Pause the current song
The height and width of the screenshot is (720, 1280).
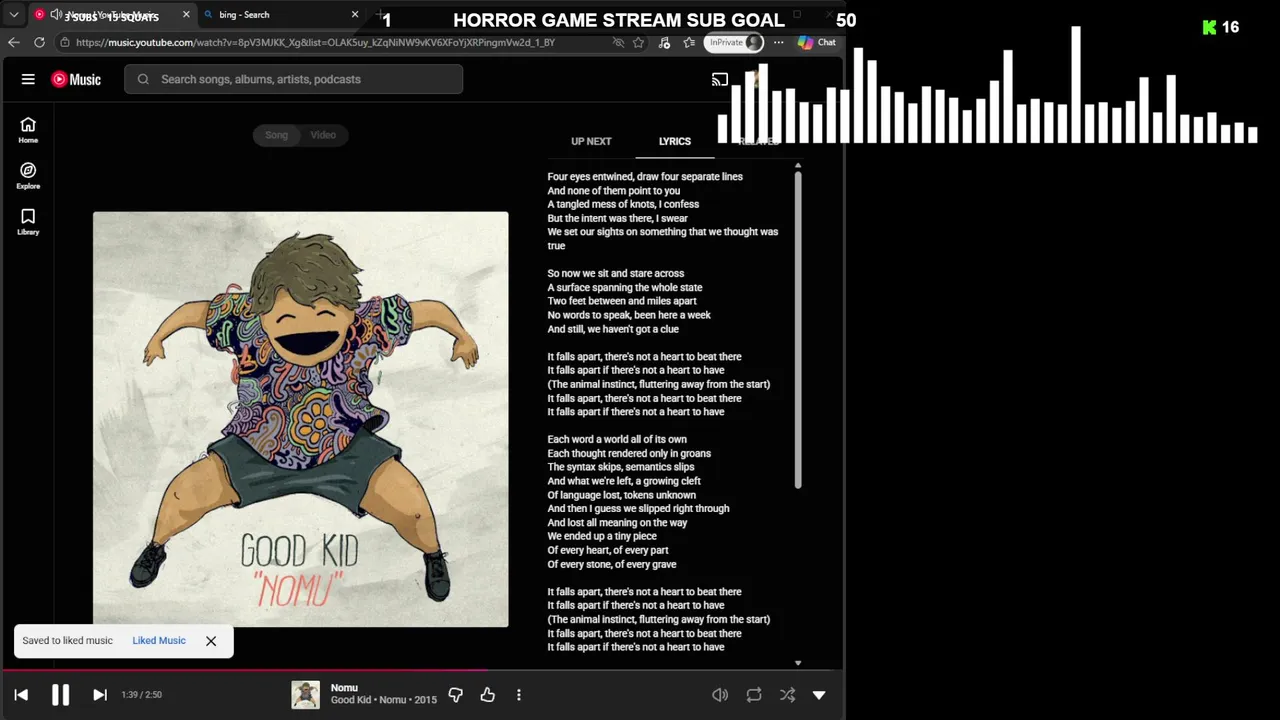(x=60, y=695)
